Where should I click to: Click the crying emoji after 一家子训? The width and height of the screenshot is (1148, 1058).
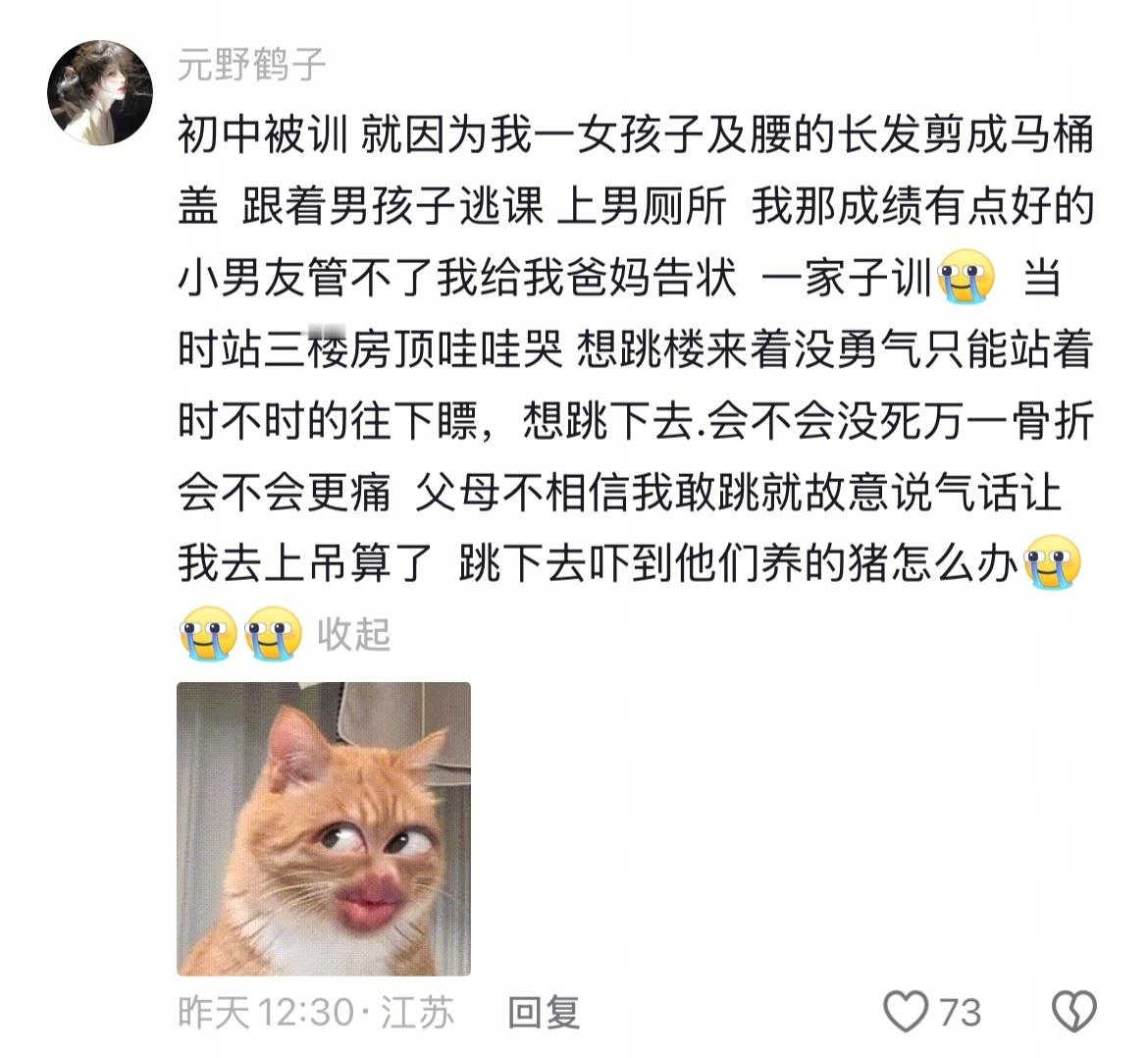966,278
